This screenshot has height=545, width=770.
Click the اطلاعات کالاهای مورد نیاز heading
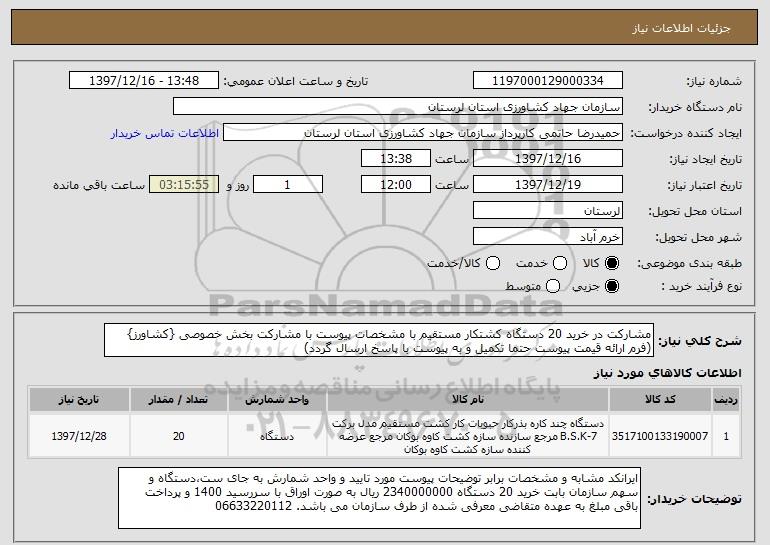(667, 373)
